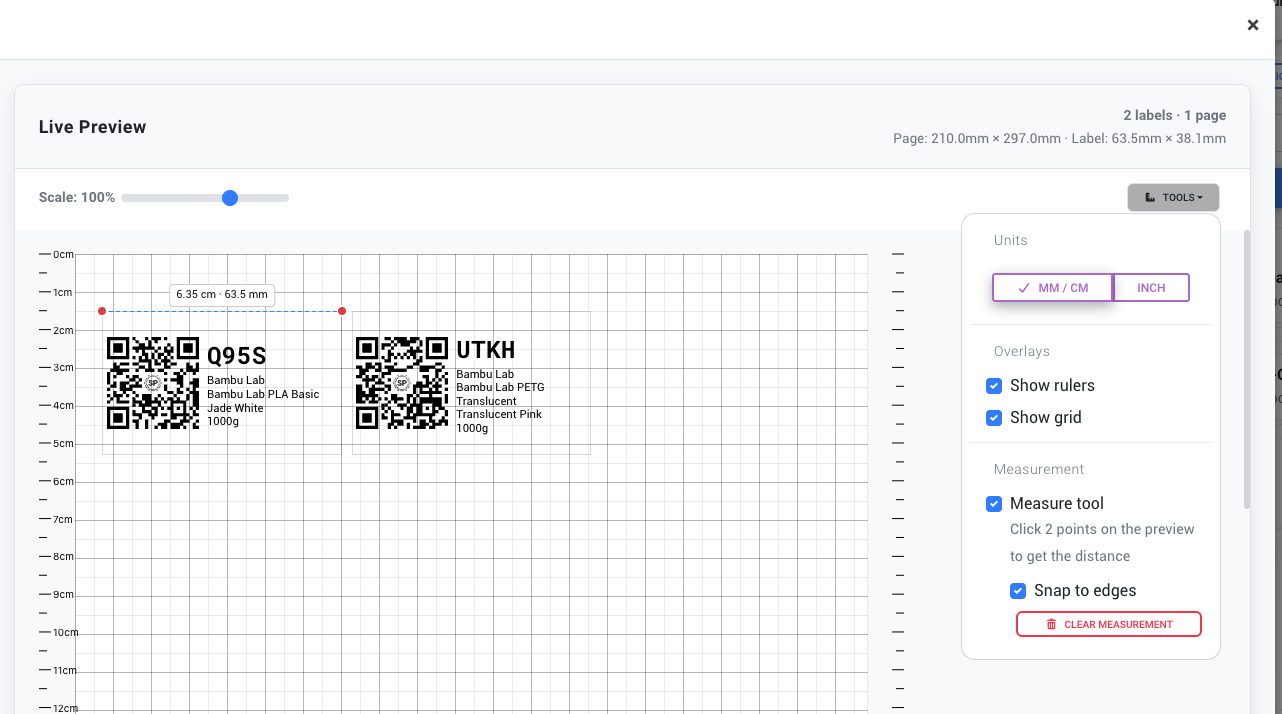This screenshot has width=1282, height=714.
Task: Click the checkmark icon in MM / CM
Action: tap(1023, 288)
